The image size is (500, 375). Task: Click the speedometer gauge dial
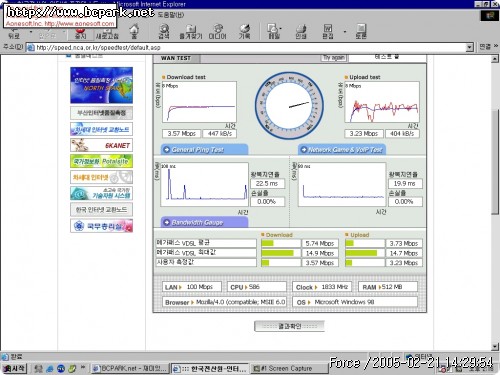tap(289, 106)
